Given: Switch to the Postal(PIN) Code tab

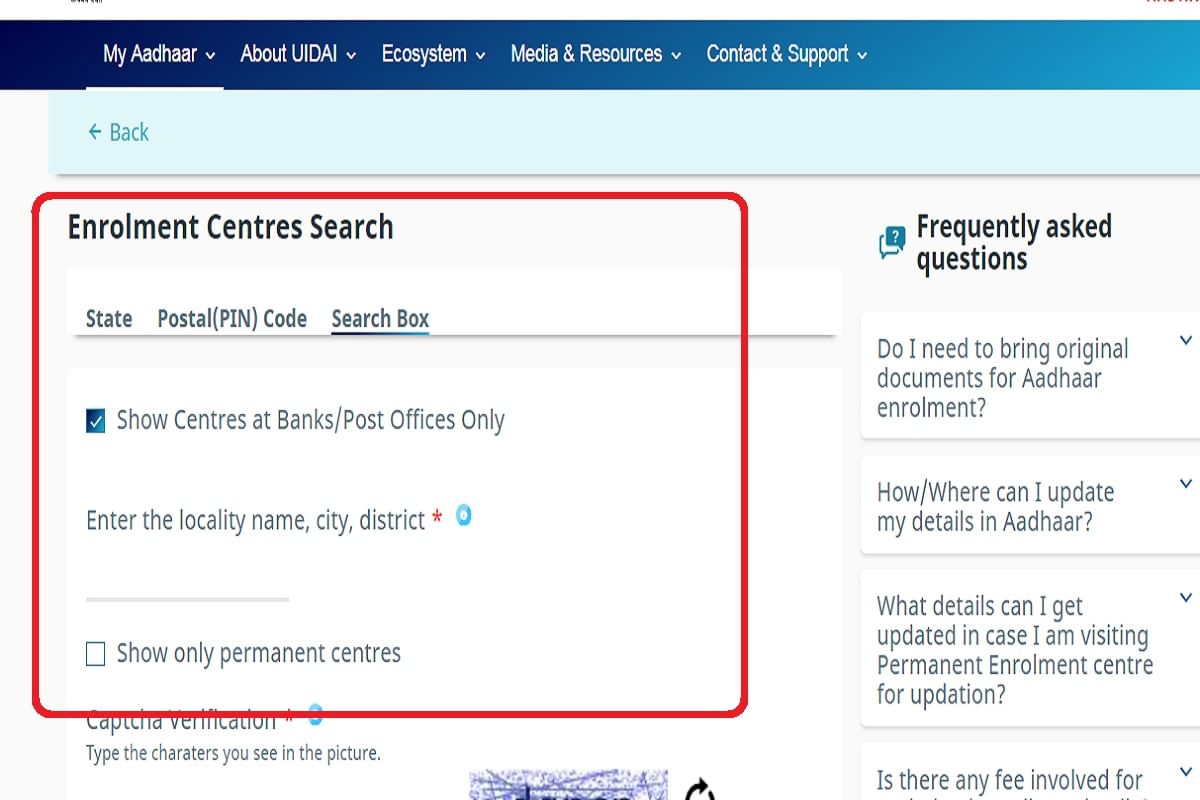Looking at the screenshot, I should (x=231, y=318).
